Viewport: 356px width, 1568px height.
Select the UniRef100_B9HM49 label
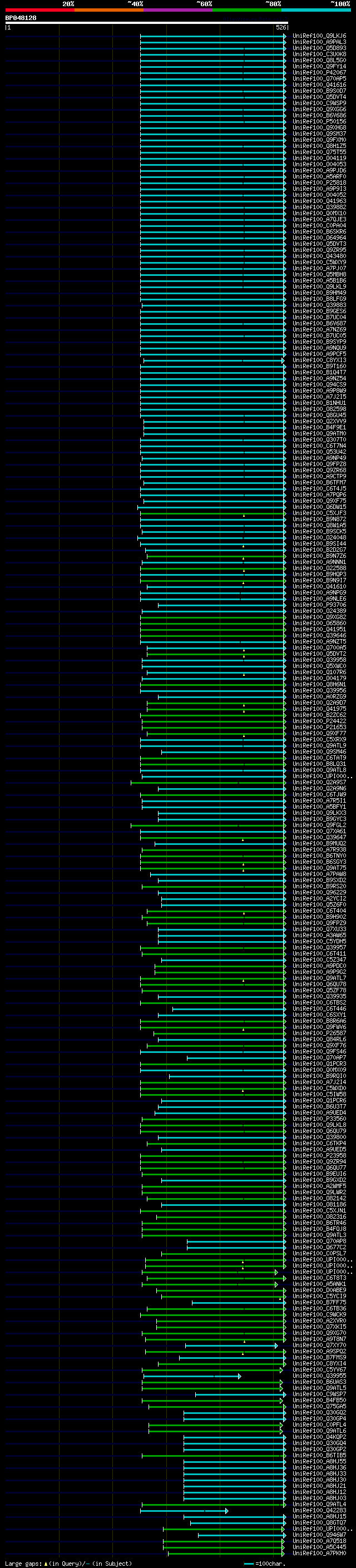pos(319,293)
